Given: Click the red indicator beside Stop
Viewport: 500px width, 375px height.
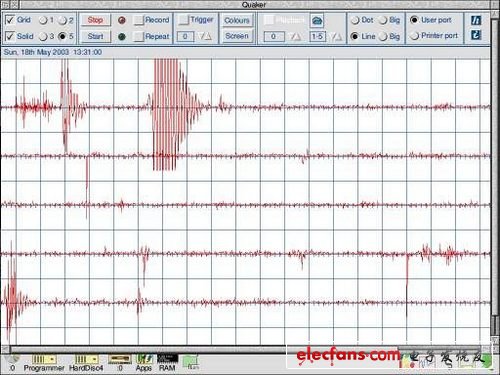Looking at the screenshot, I should 122,21.
